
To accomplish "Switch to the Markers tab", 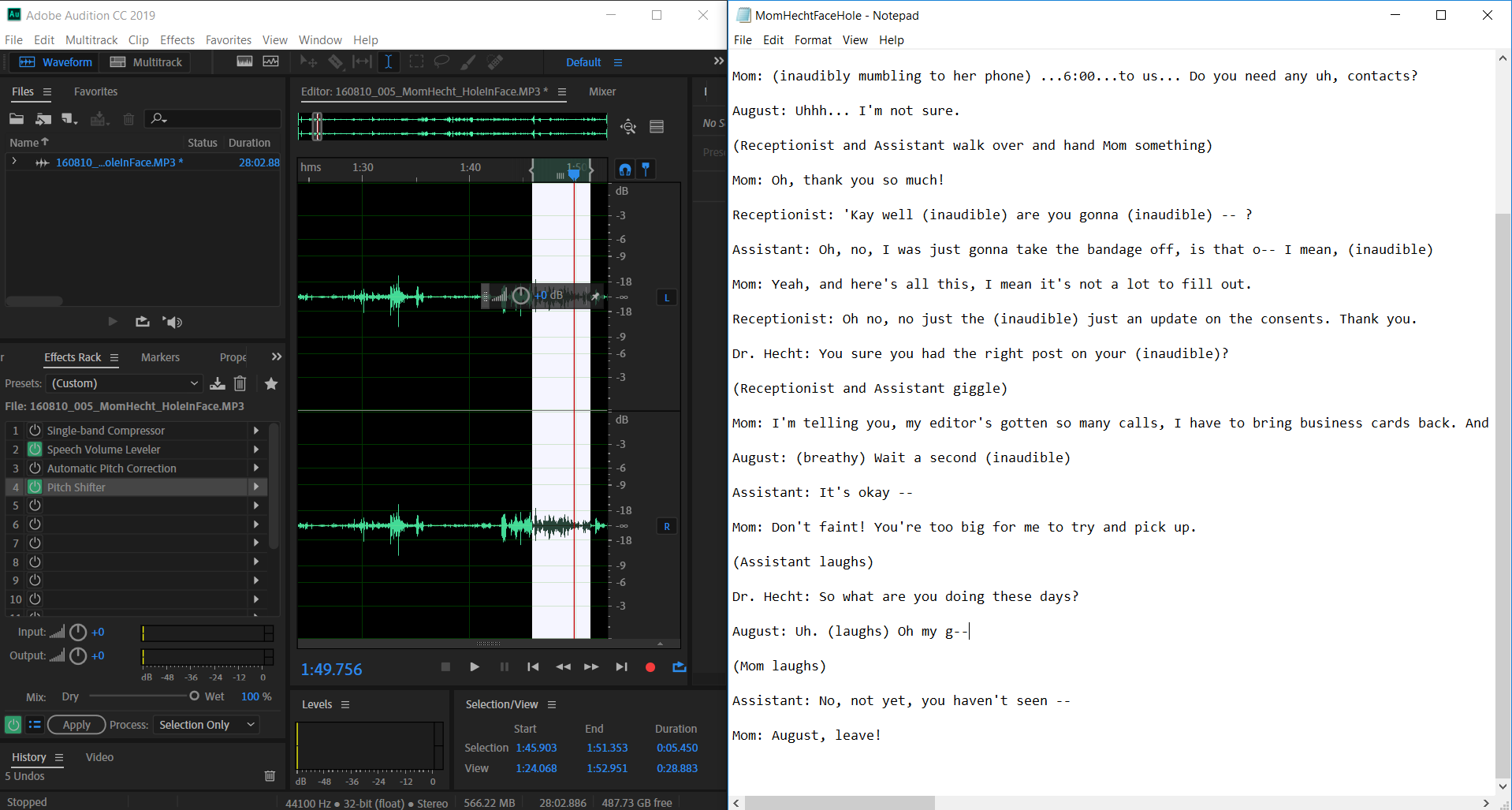I will 160,357.
